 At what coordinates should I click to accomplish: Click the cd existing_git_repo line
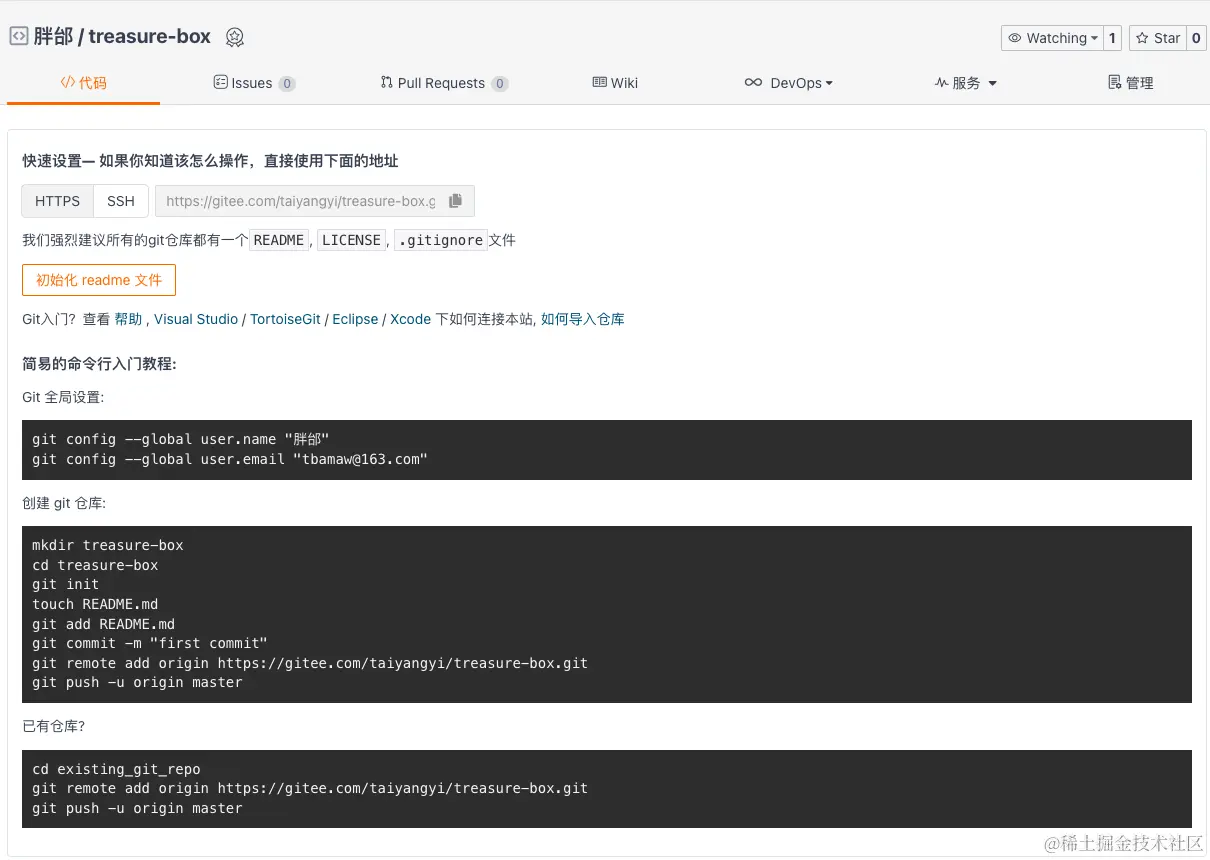point(116,769)
